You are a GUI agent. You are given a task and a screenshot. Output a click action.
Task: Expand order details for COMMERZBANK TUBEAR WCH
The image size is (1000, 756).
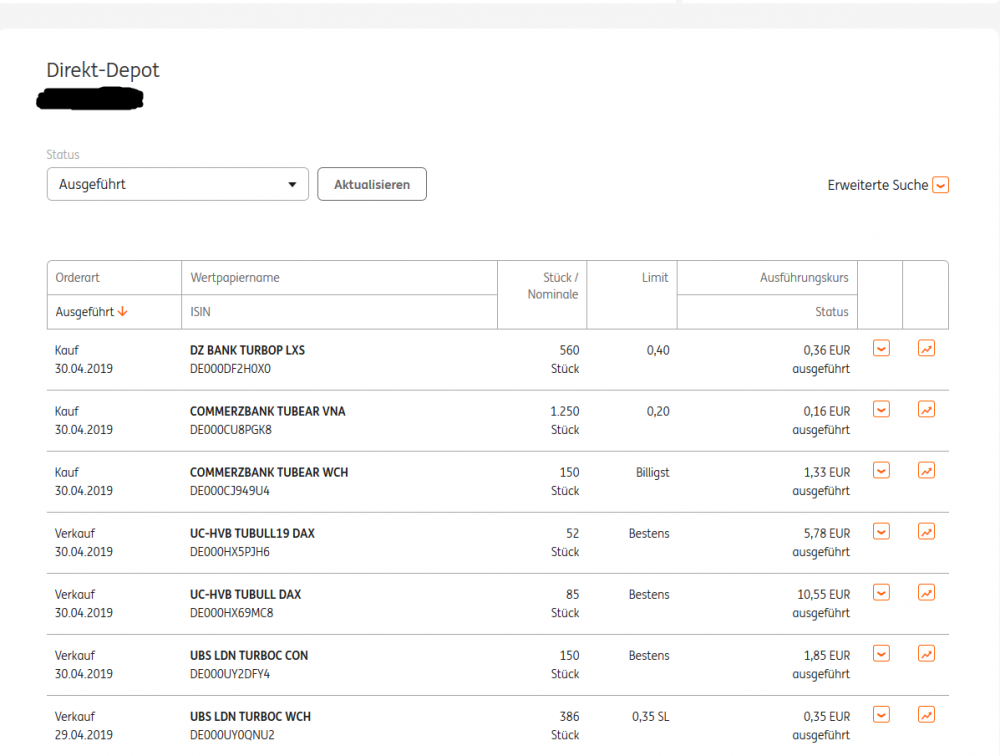(881, 471)
